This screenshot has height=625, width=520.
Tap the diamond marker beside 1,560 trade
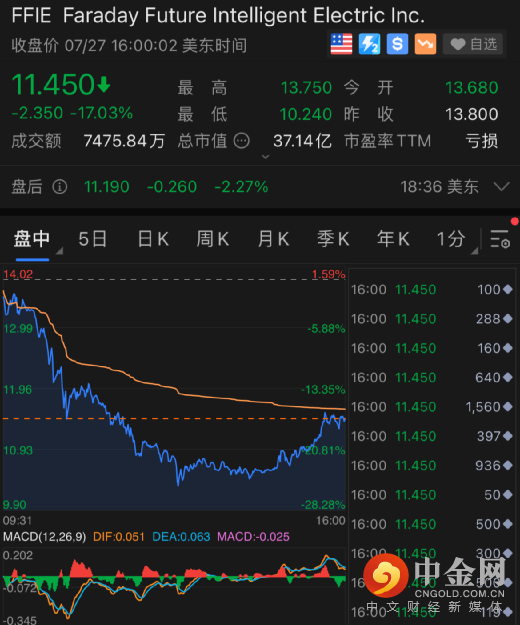(x=508, y=407)
